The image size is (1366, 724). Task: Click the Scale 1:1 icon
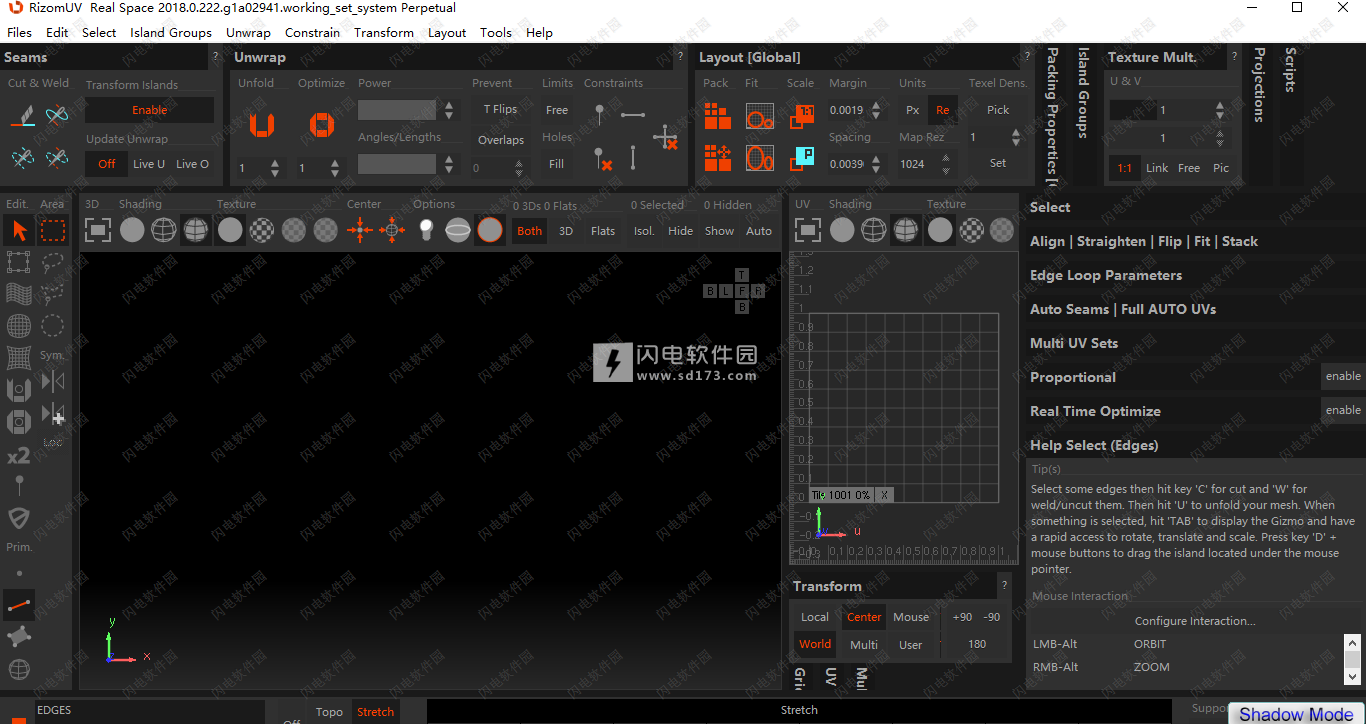801,117
